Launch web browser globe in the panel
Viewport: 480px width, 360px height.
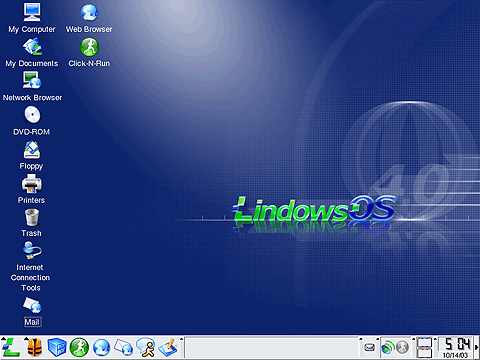tap(101, 348)
